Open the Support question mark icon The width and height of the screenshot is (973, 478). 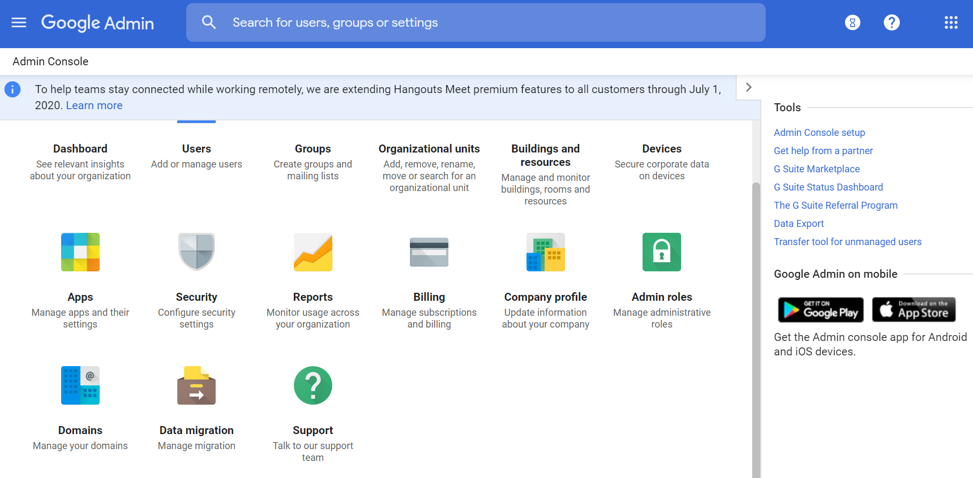point(313,386)
